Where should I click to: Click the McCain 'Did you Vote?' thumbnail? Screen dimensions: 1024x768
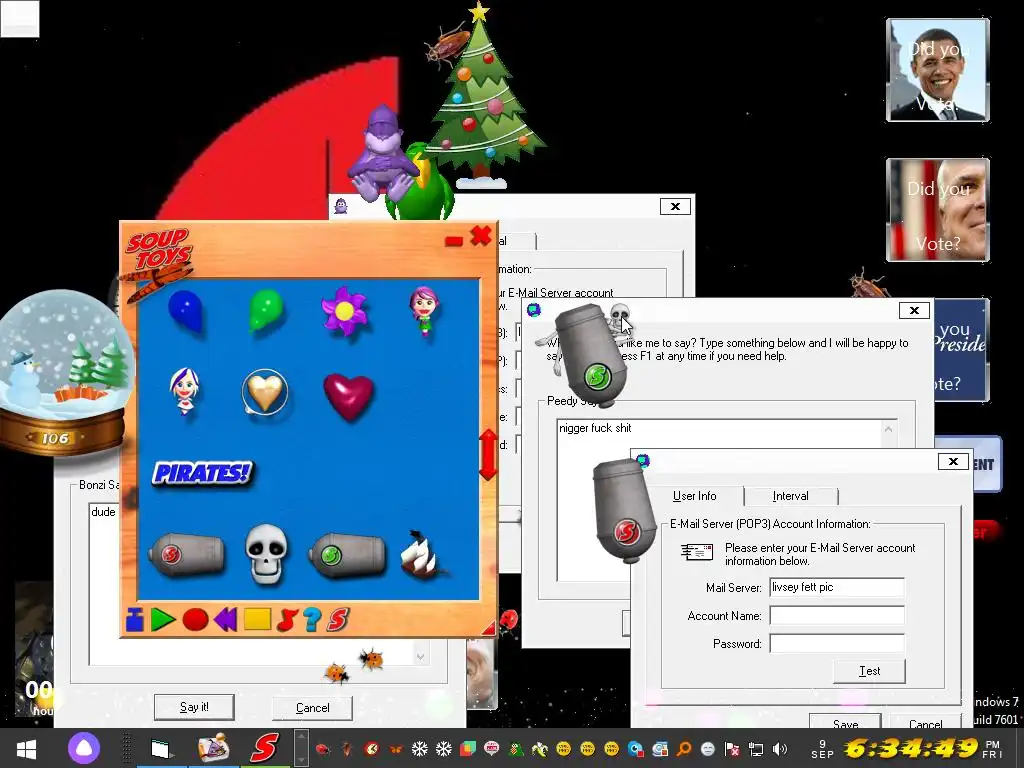point(938,210)
